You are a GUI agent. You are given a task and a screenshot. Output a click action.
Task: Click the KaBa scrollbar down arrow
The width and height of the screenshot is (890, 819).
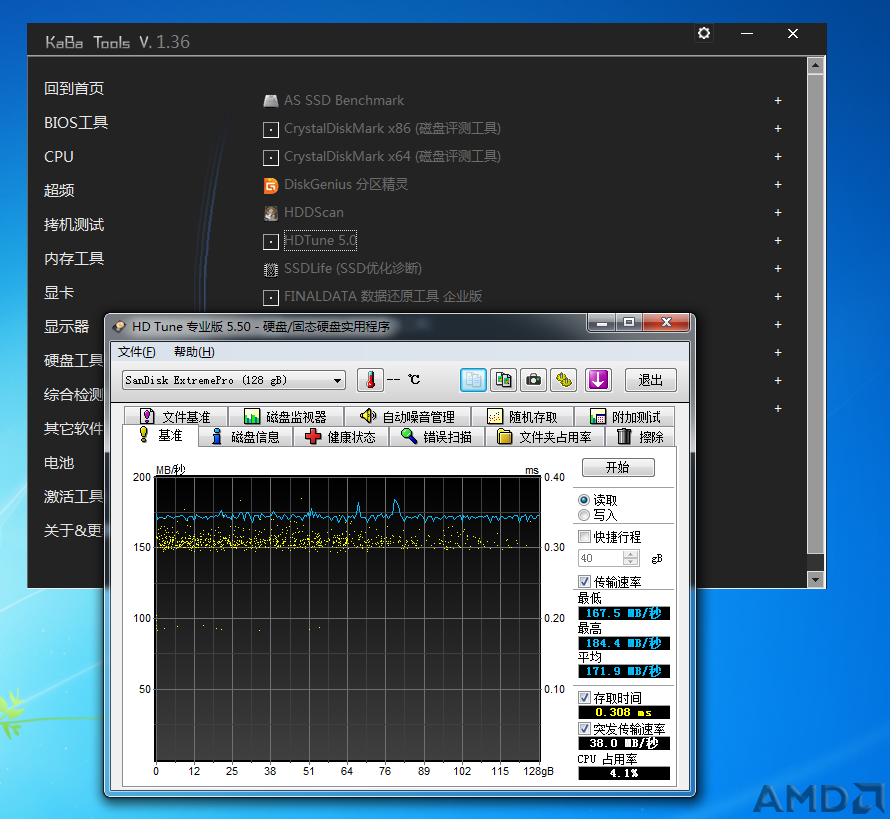(x=816, y=580)
